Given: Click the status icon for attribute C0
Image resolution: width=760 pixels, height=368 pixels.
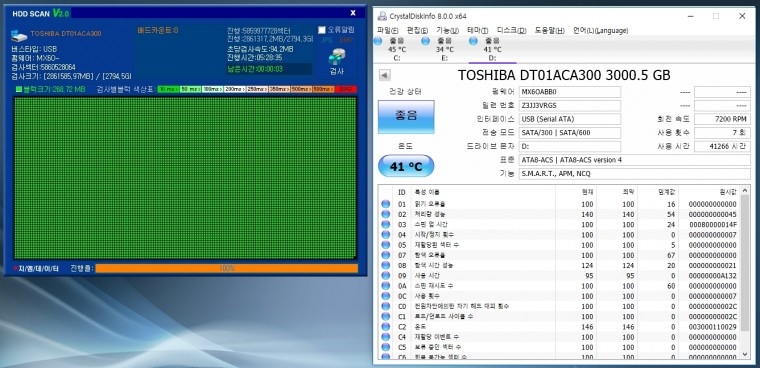Looking at the screenshot, I should [386, 306].
